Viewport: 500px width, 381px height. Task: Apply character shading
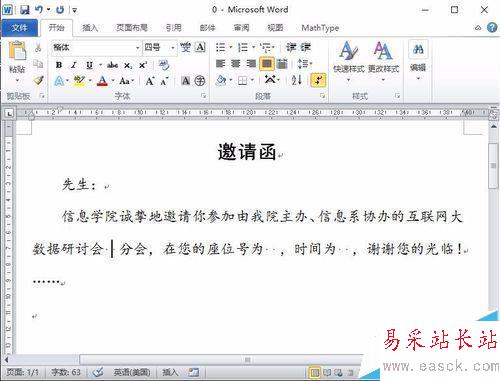tap(186, 81)
